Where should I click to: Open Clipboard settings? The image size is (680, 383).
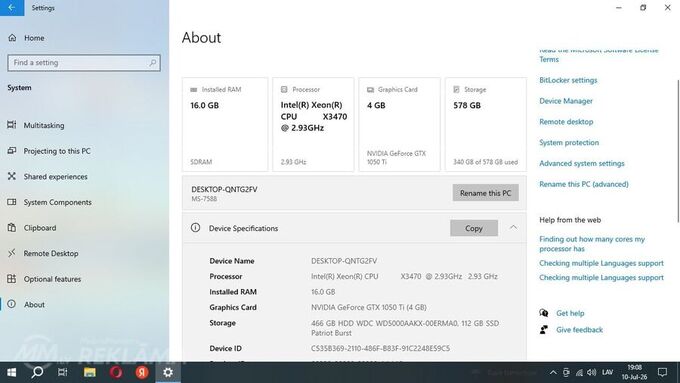pos(40,228)
